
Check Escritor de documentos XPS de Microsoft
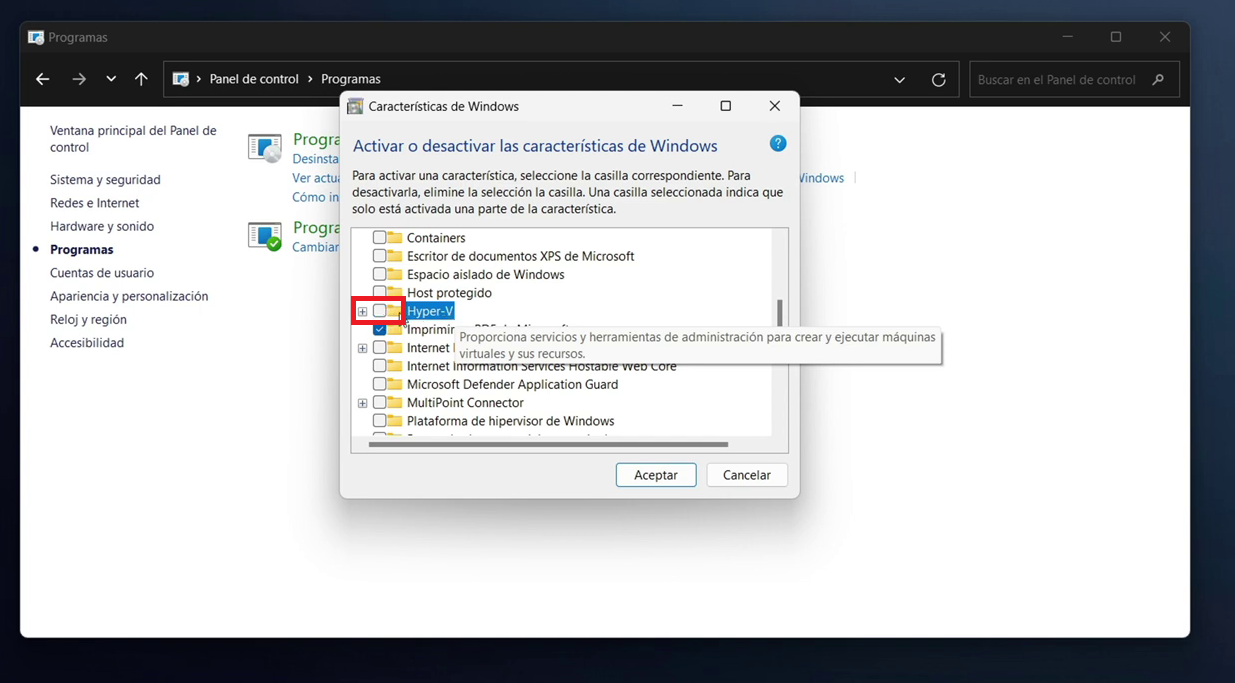(379, 256)
